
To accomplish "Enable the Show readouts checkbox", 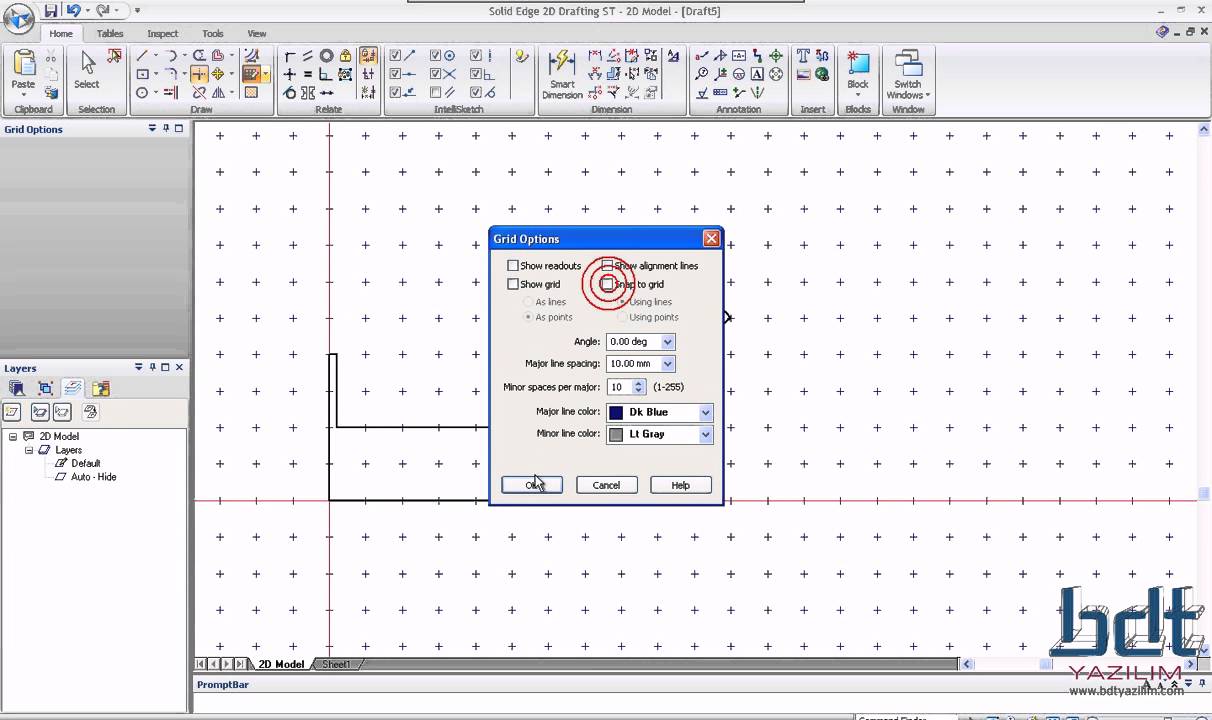I will click(x=513, y=266).
